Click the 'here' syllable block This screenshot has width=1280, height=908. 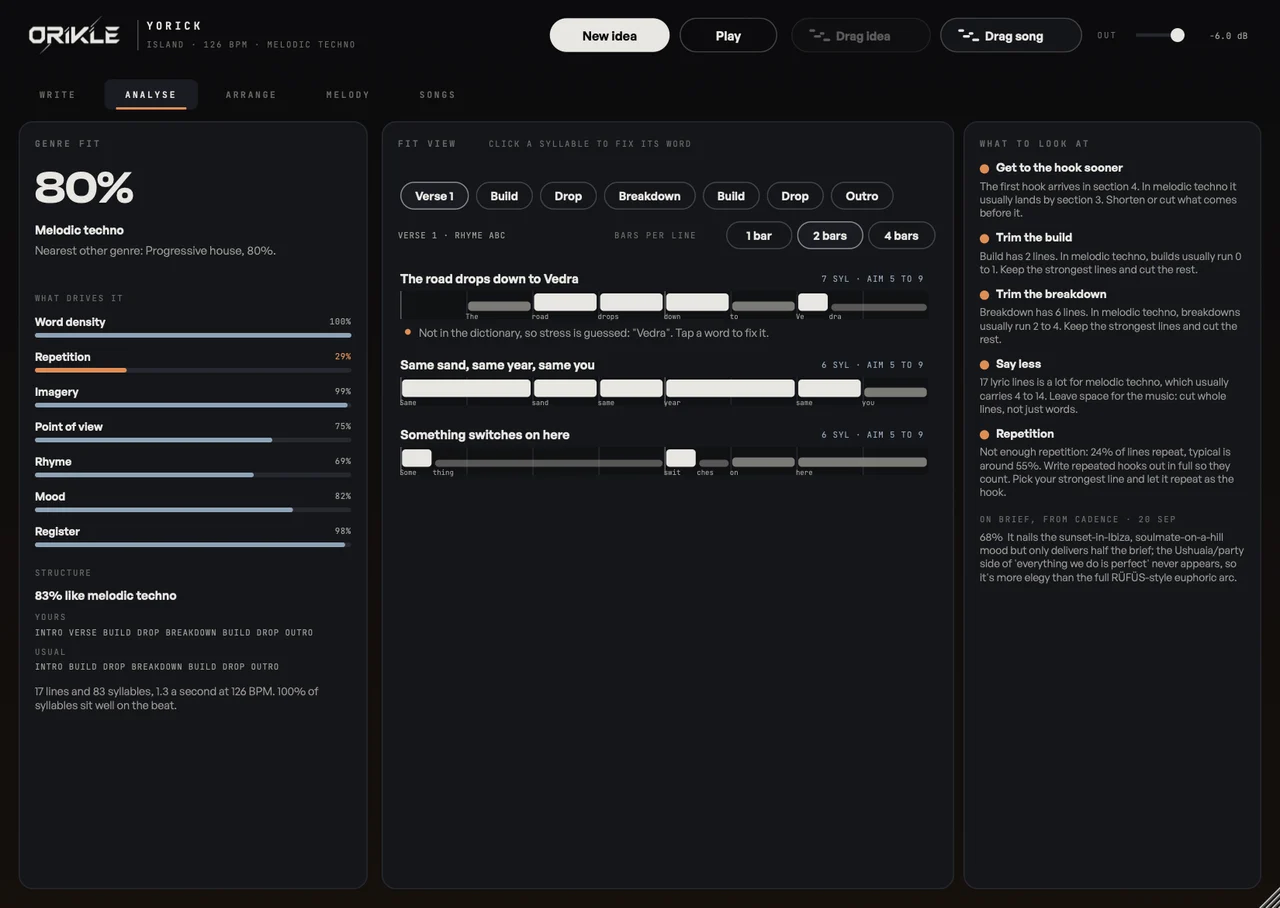point(862,462)
